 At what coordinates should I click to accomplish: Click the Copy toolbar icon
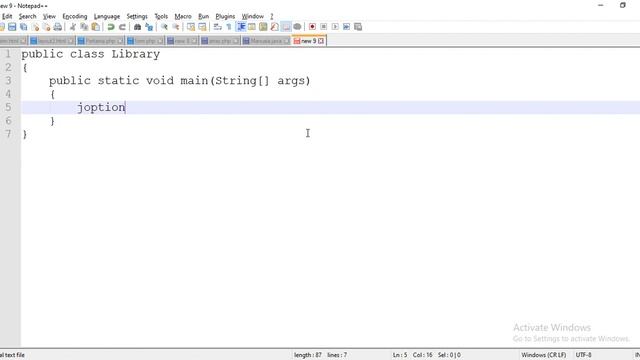coord(84,27)
